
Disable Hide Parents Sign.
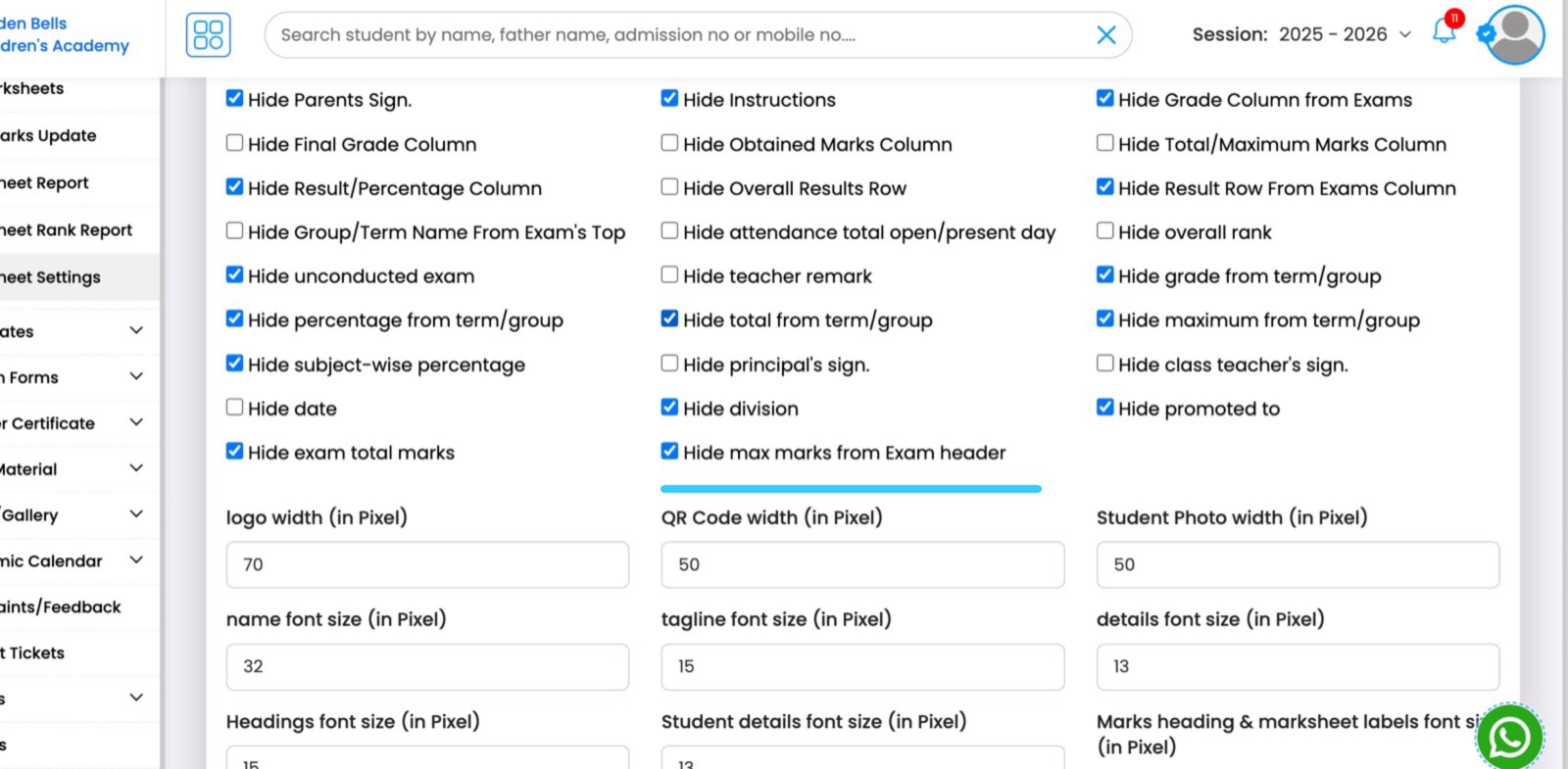(234, 98)
